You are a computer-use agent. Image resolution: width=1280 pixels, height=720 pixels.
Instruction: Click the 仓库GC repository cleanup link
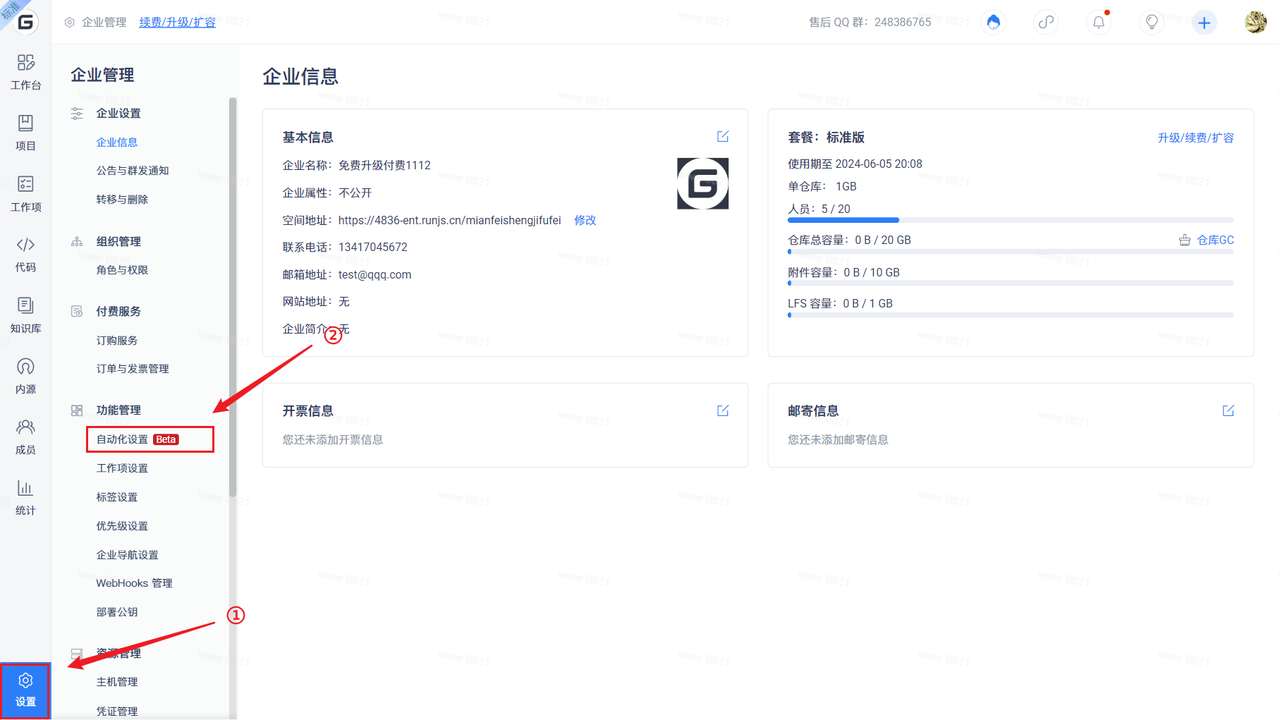tap(1207, 240)
